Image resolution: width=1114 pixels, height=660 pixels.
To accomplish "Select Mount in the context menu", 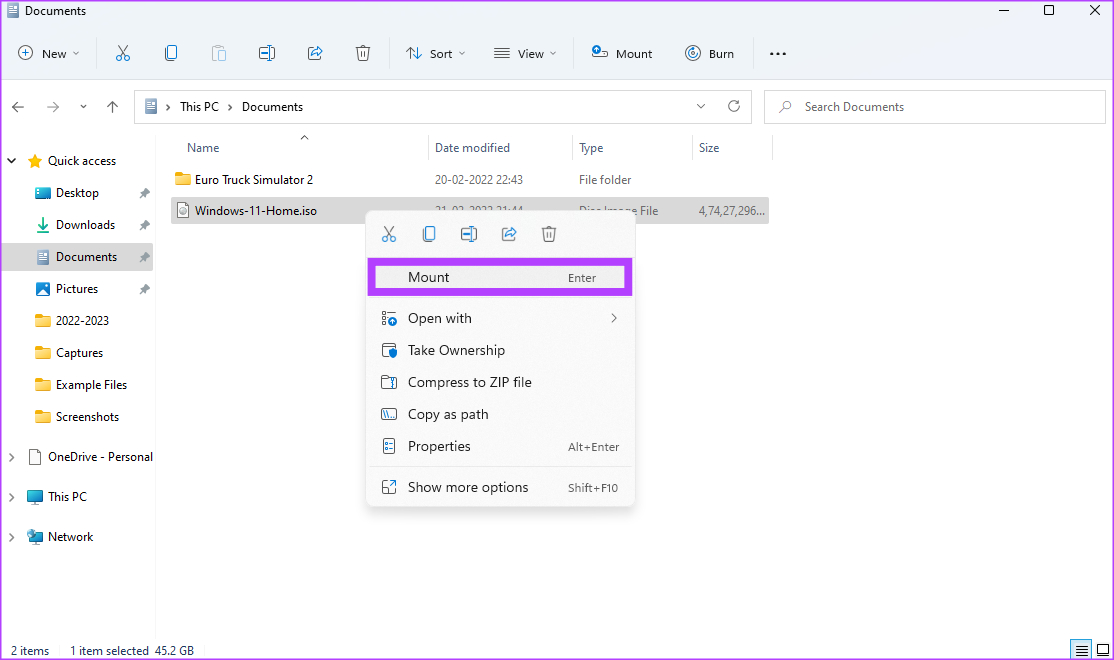I will (500, 277).
